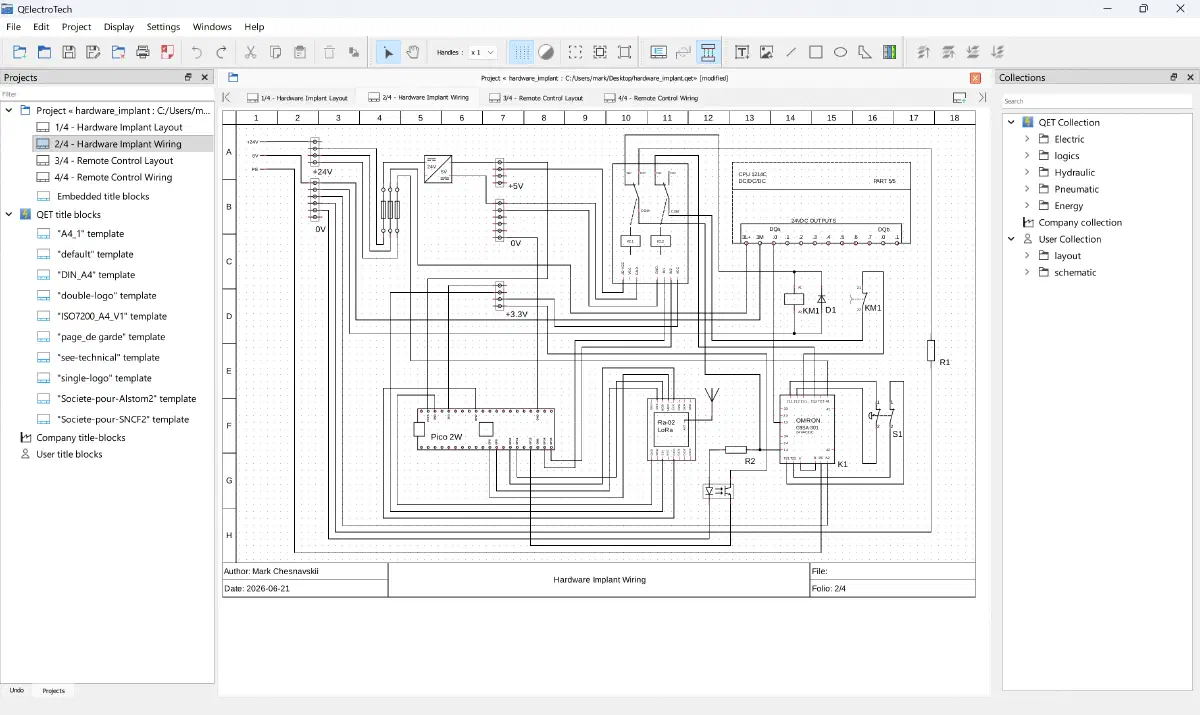Open the Project menu

click(76, 27)
